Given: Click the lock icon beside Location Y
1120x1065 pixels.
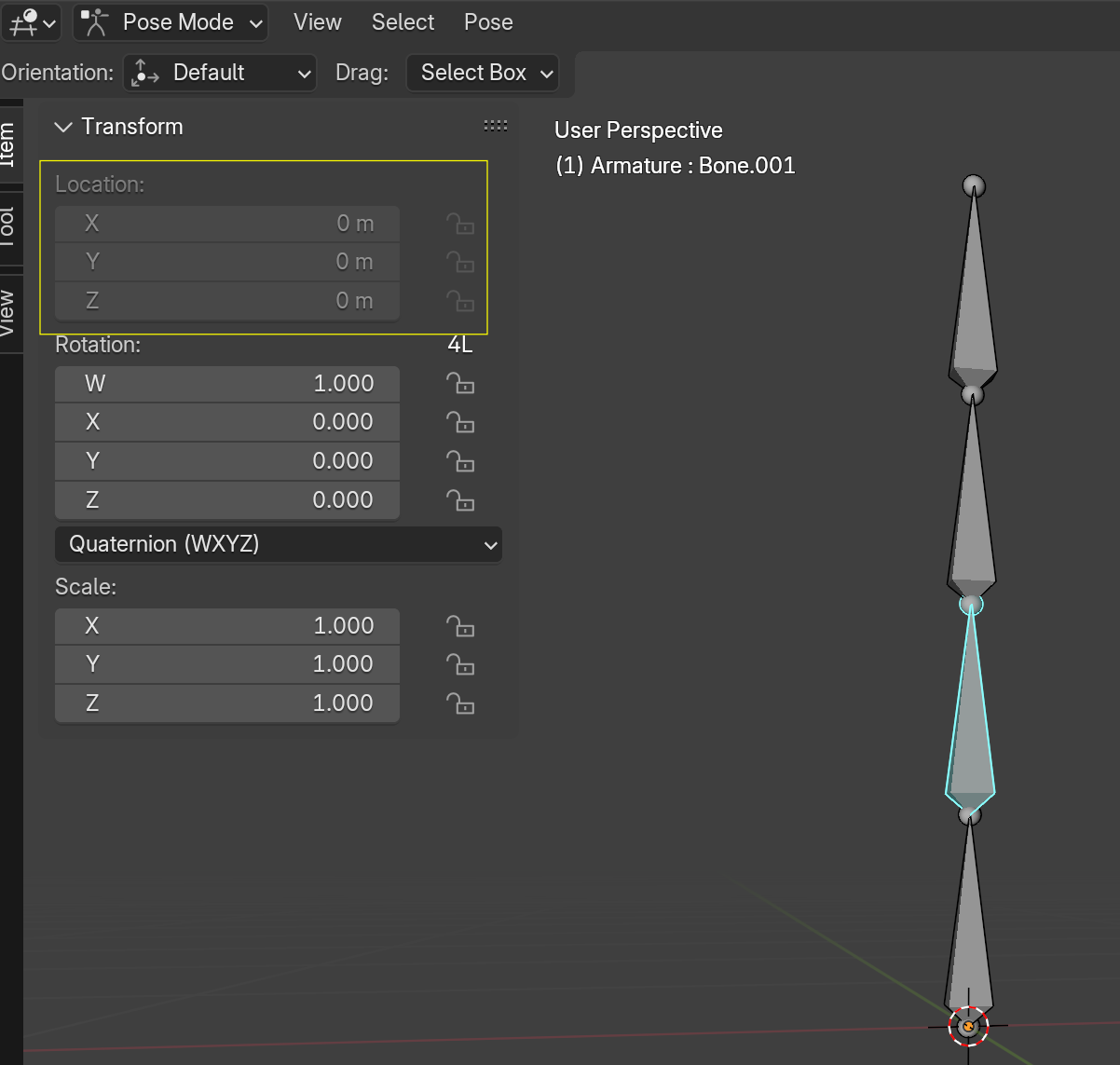Looking at the screenshot, I should 460,262.
